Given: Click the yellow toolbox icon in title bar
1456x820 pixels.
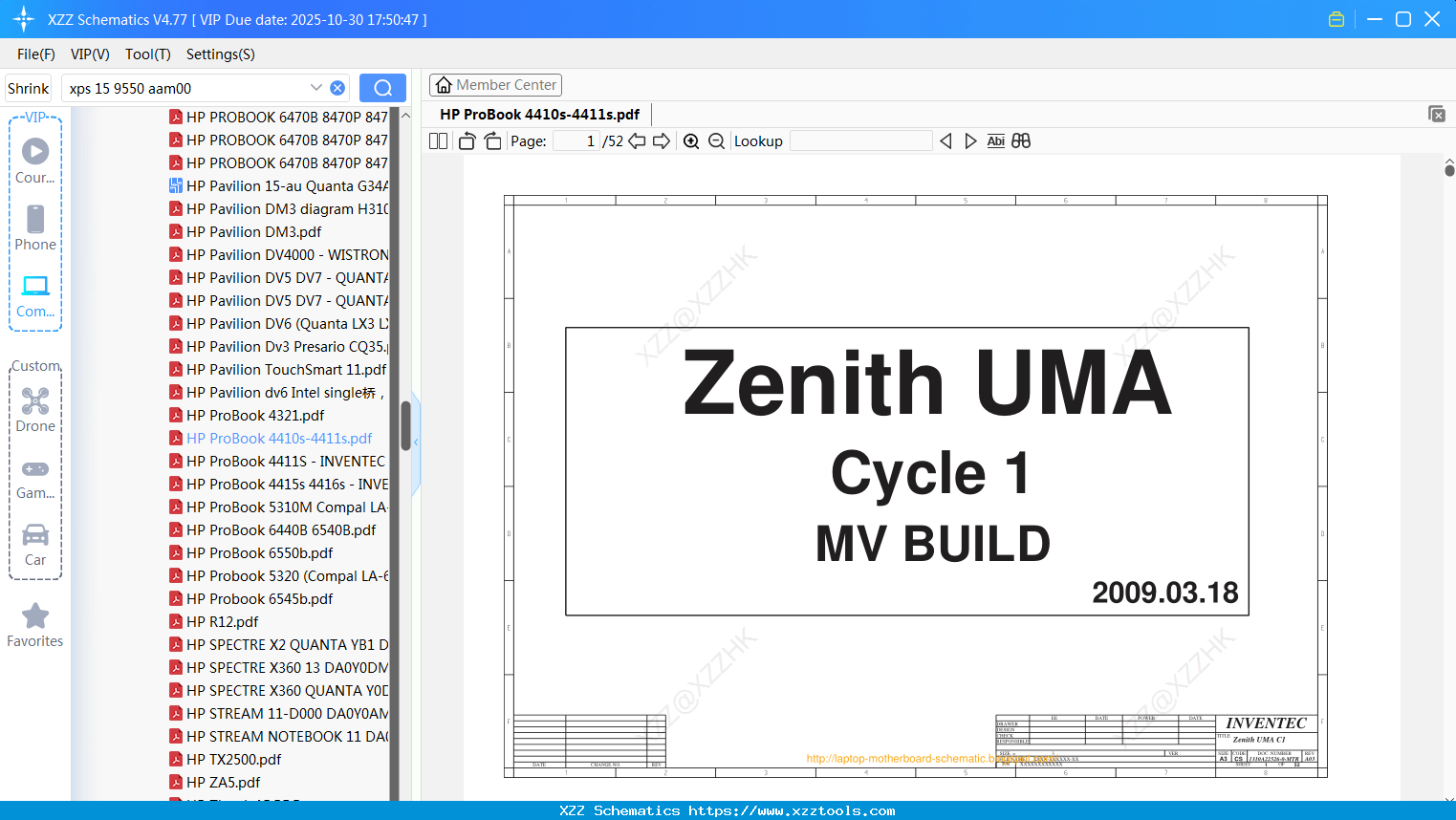Looking at the screenshot, I should [x=1336, y=19].
